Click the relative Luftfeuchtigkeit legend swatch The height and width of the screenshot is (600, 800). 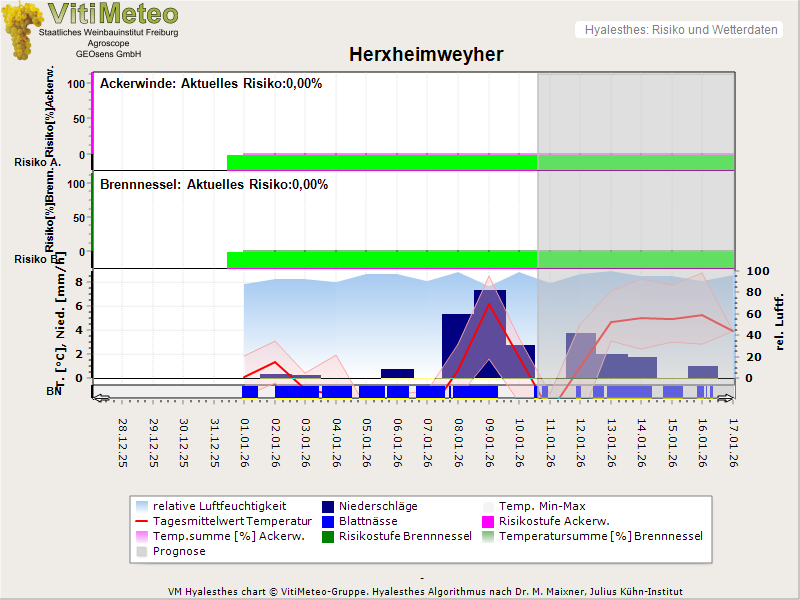[143, 506]
